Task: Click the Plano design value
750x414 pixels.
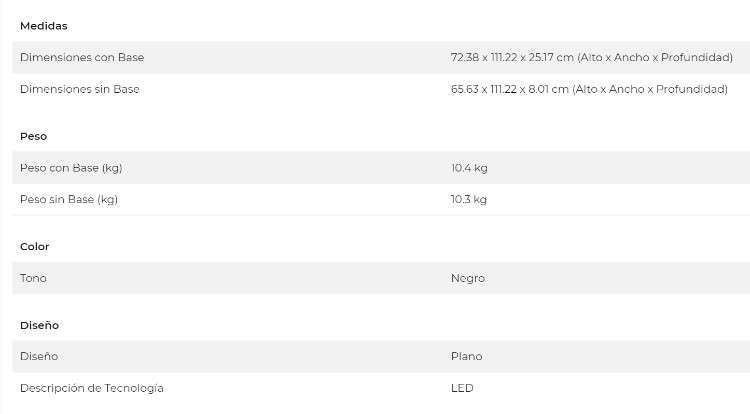Action: [466, 356]
